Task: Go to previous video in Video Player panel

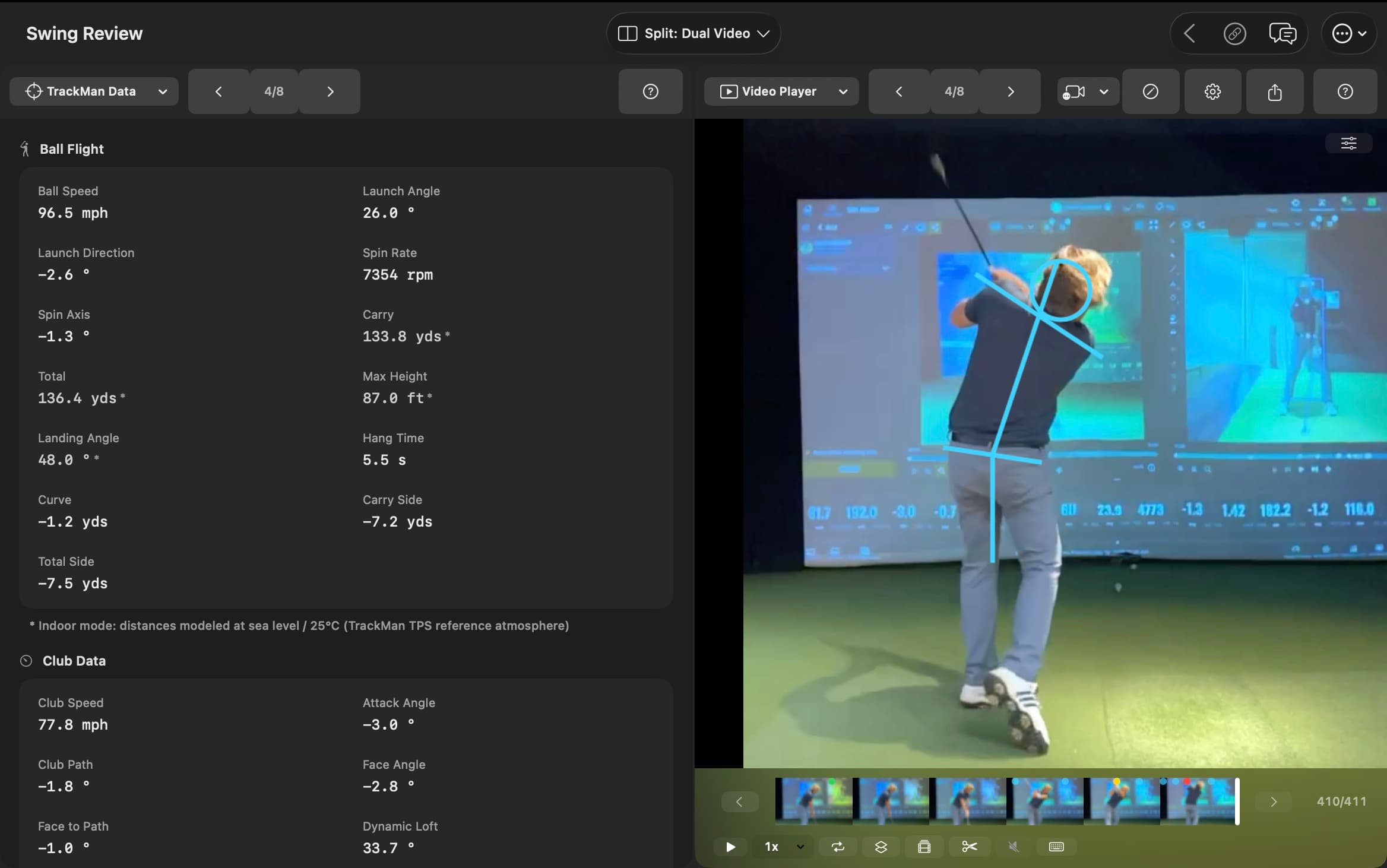Action: [x=899, y=91]
